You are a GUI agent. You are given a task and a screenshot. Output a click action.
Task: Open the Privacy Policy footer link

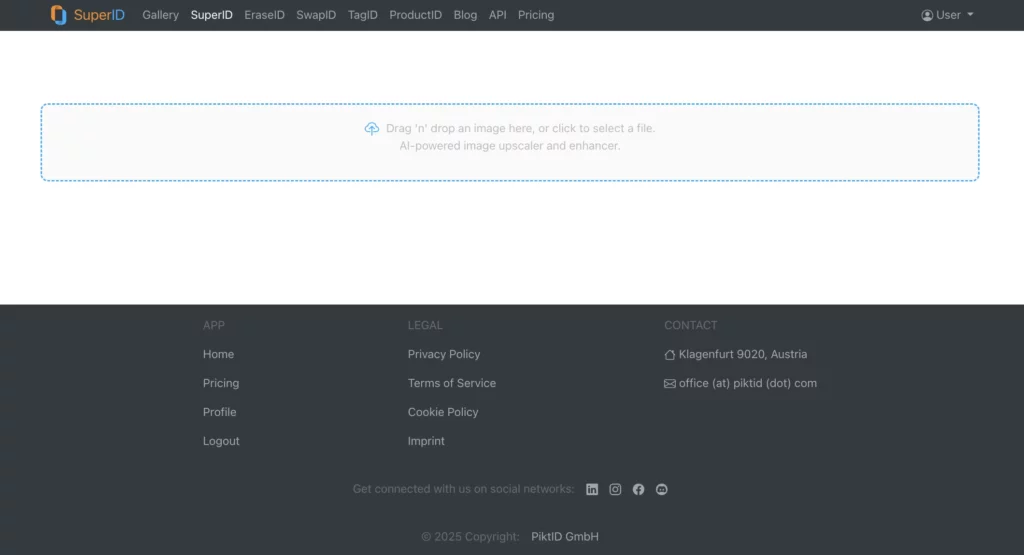tap(444, 354)
